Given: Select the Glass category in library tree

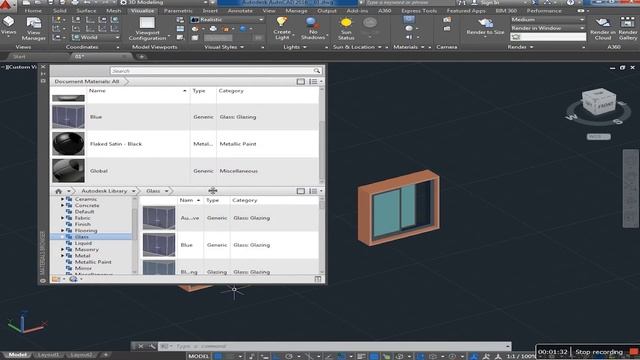Looking at the screenshot, I should tap(82, 237).
